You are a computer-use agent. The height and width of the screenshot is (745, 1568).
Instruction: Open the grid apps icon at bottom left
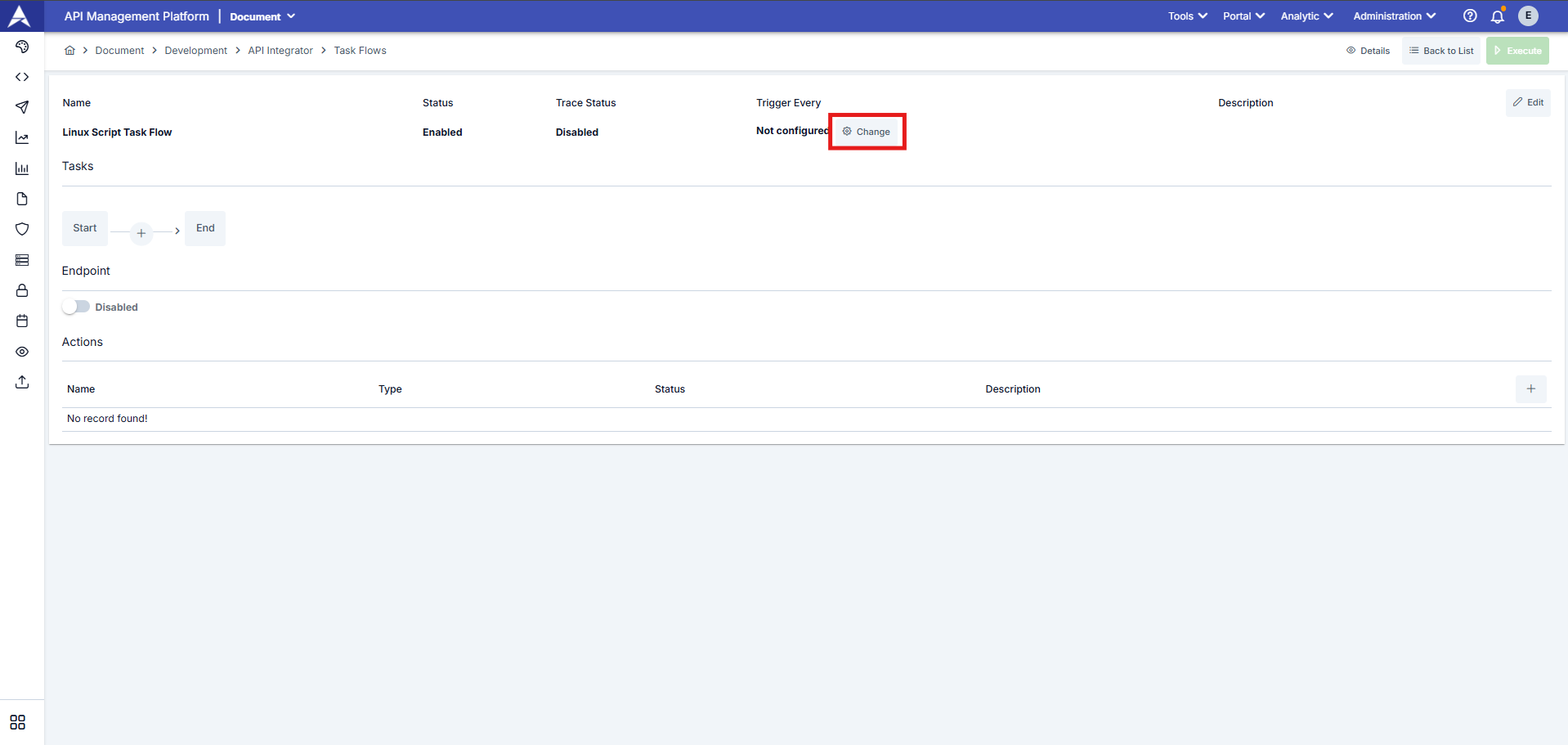click(x=18, y=722)
